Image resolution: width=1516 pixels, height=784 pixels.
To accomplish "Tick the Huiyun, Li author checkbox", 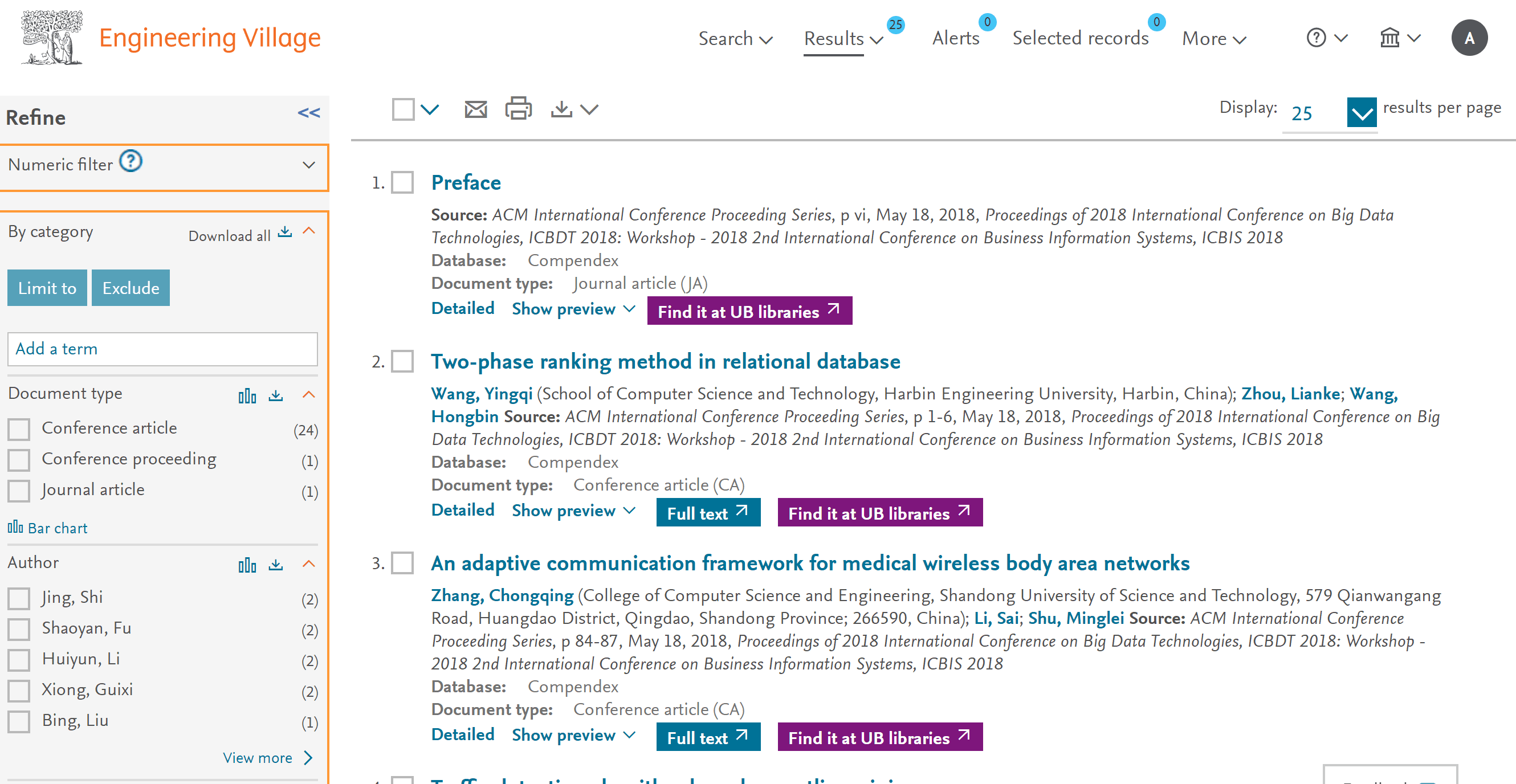I will 19,660.
